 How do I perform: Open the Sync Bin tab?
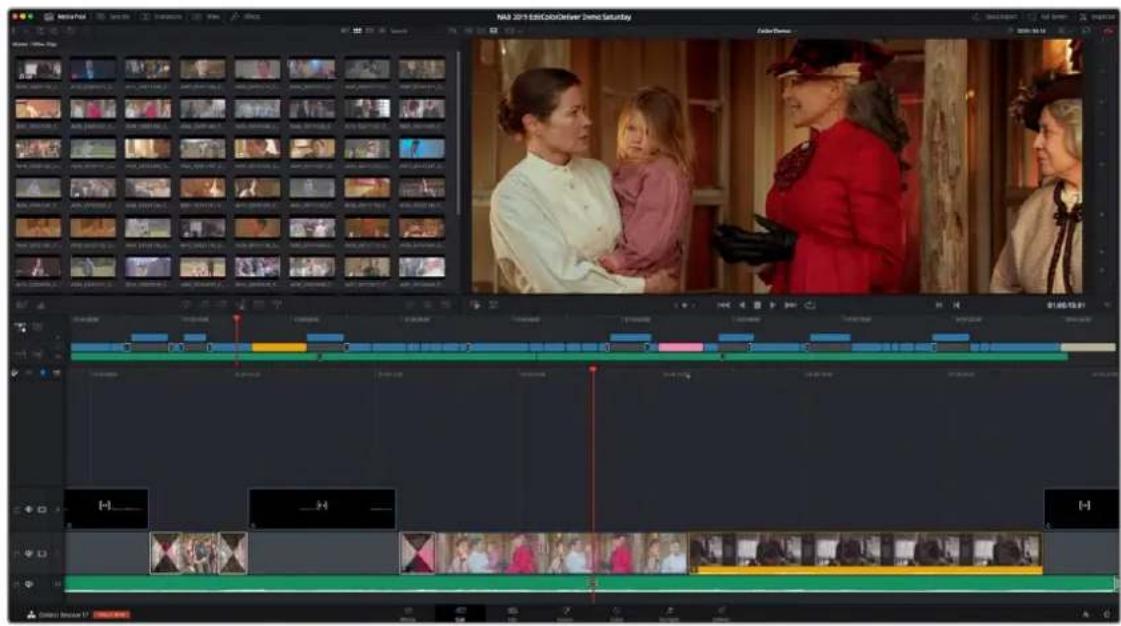tap(114, 16)
